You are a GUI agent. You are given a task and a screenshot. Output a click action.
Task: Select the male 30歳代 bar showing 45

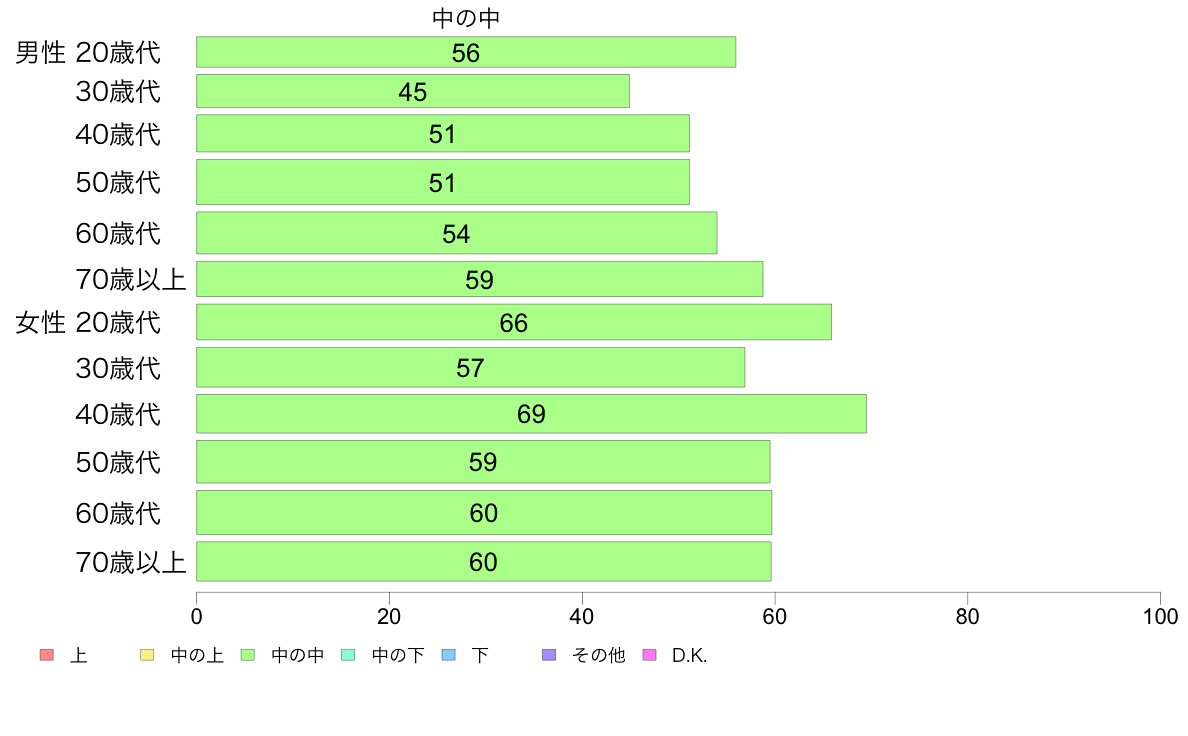(413, 91)
